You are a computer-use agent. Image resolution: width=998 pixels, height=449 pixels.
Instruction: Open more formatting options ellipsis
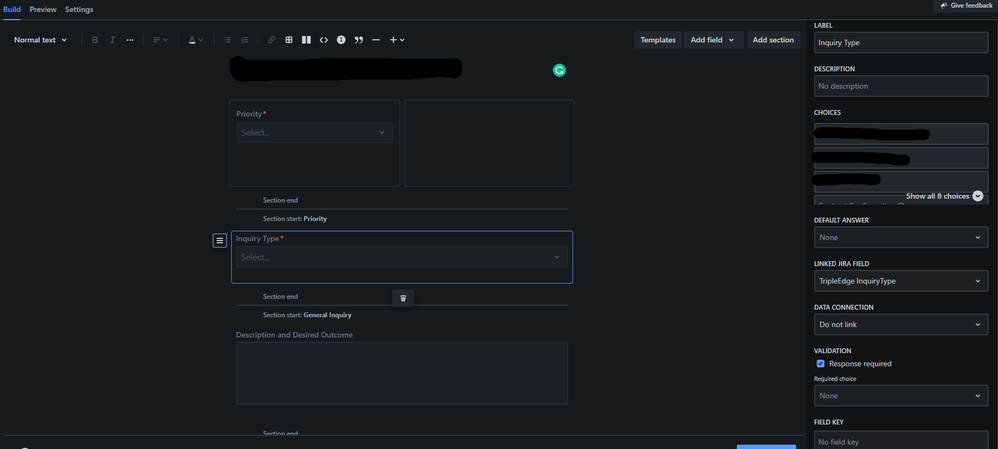[130, 39]
